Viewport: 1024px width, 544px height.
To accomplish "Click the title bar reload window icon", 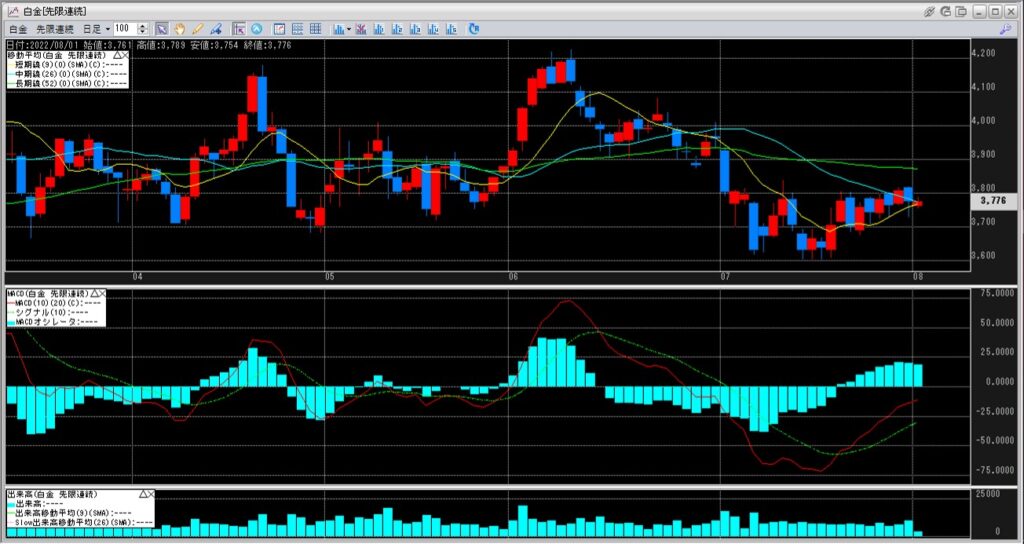I will click(x=946, y=11).
